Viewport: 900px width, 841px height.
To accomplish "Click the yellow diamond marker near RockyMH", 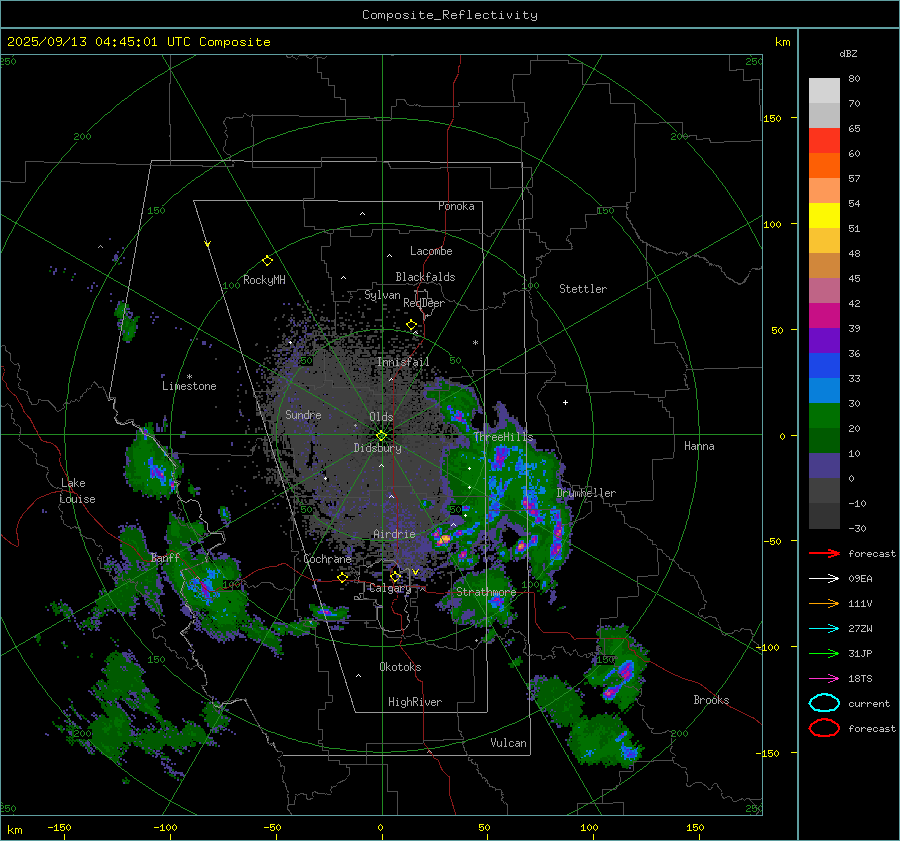I will 267,261.
